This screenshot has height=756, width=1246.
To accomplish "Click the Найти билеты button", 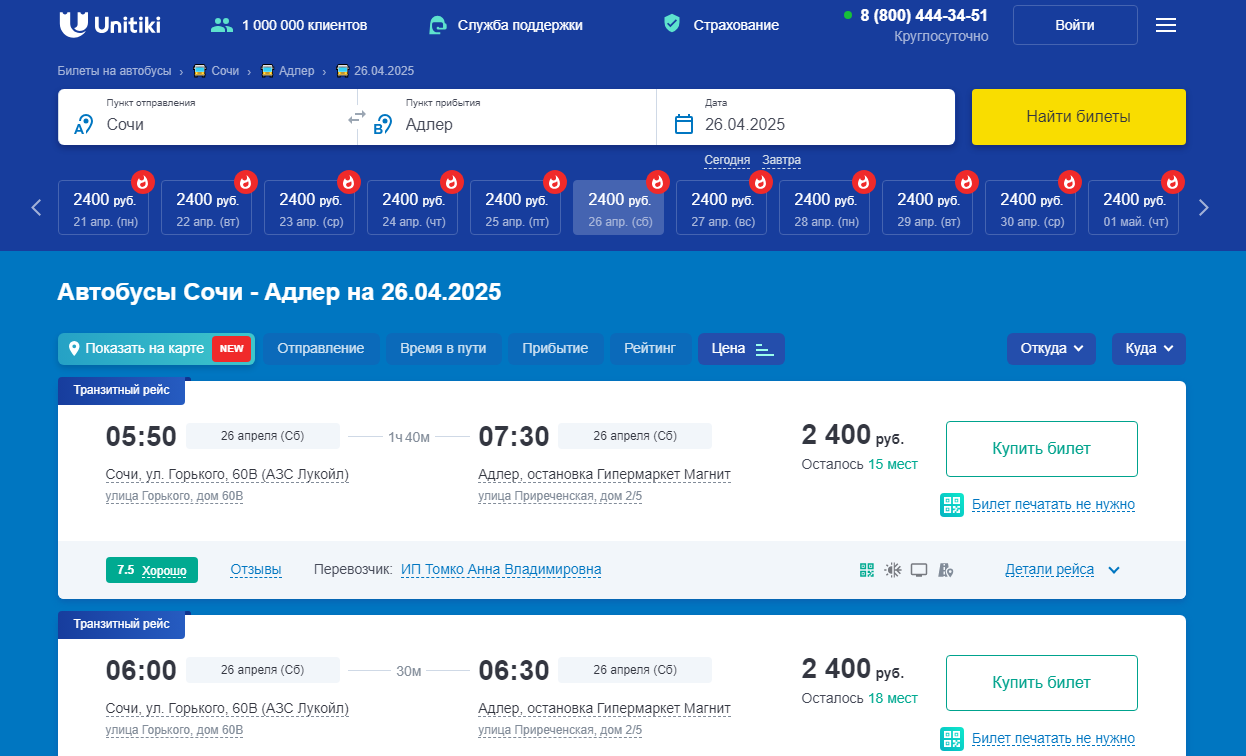I will 1079,117.
